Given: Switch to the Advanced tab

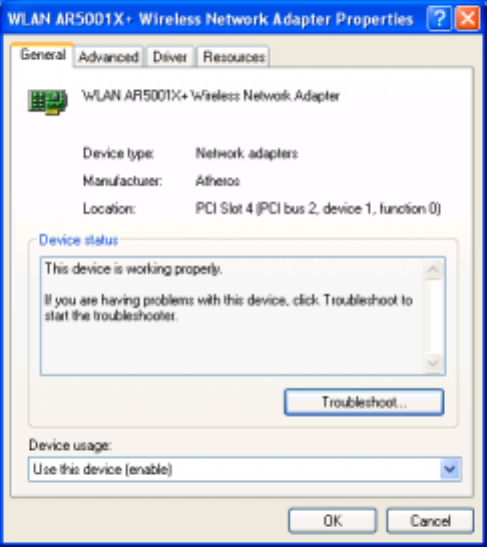Looking at the screenshot, I should (108, 57).
